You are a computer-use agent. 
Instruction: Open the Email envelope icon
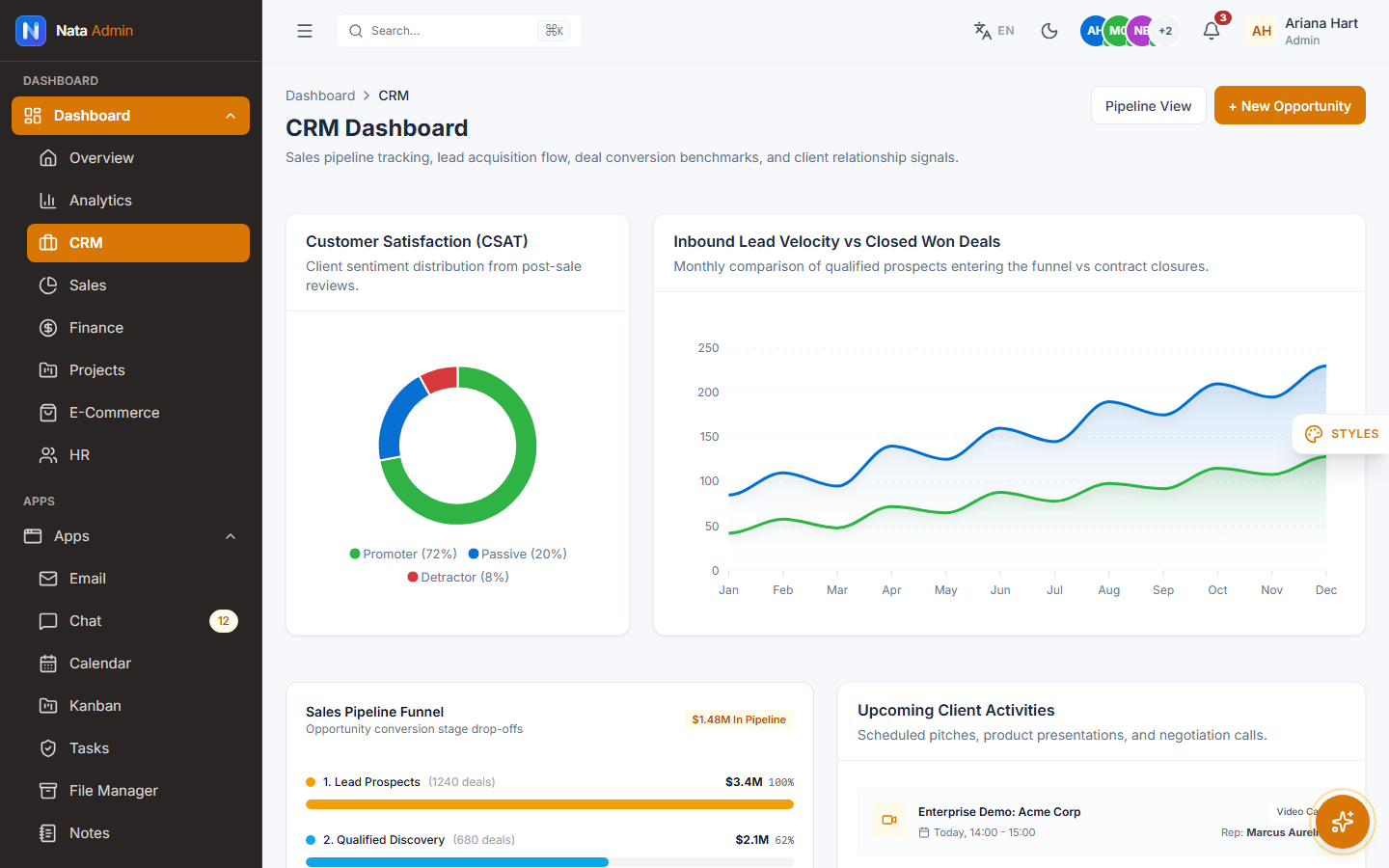[x=48, y=579]
